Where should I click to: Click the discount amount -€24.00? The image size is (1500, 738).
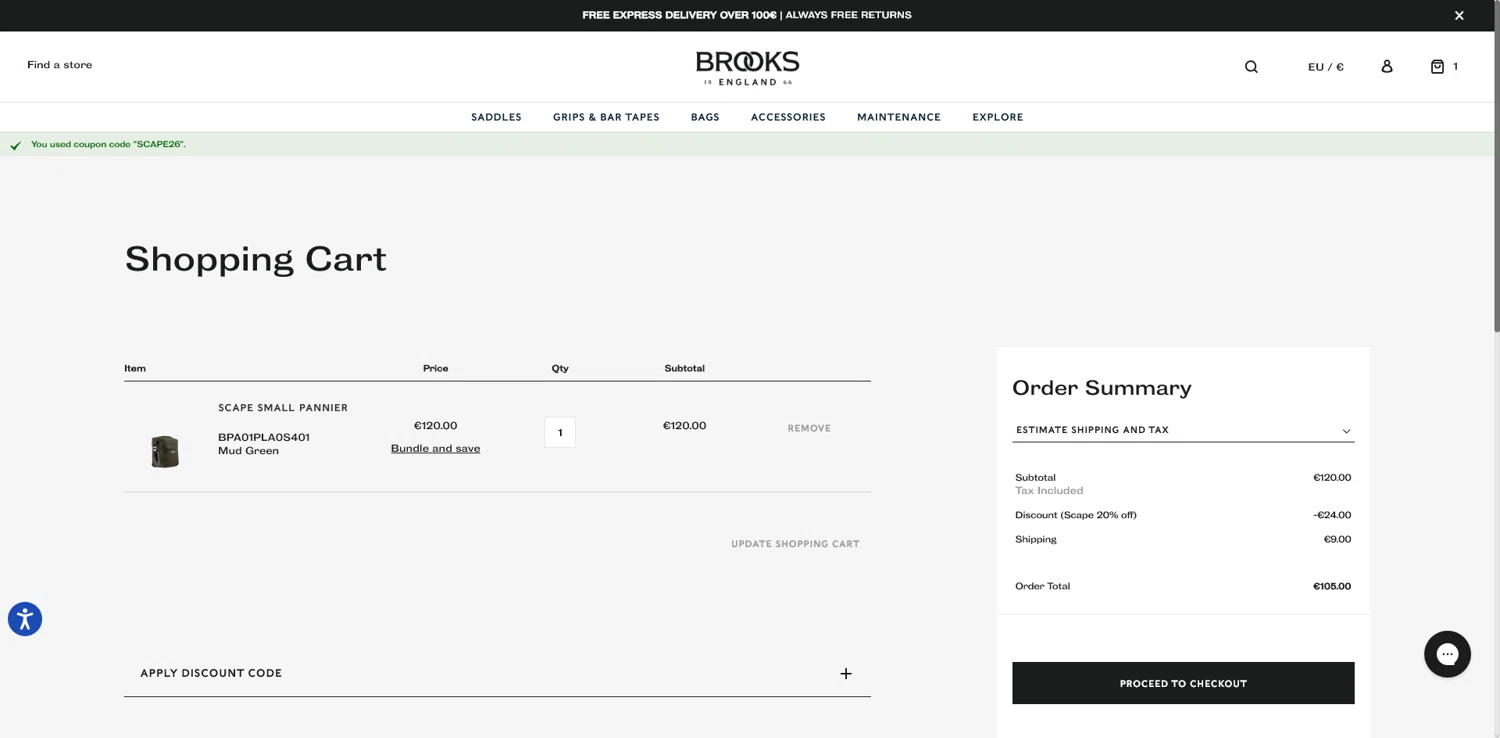[x=1332, y=515]
